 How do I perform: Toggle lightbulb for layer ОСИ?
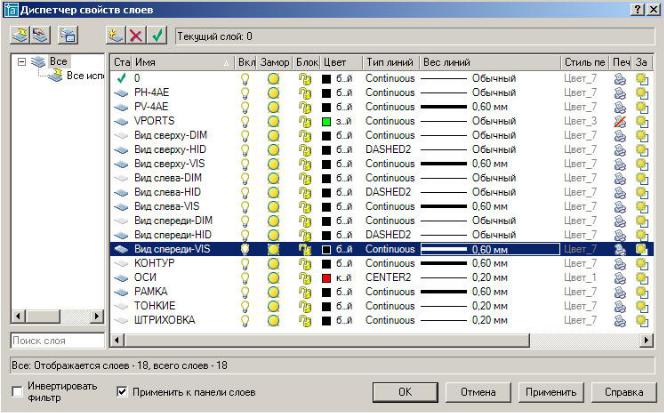245,277
